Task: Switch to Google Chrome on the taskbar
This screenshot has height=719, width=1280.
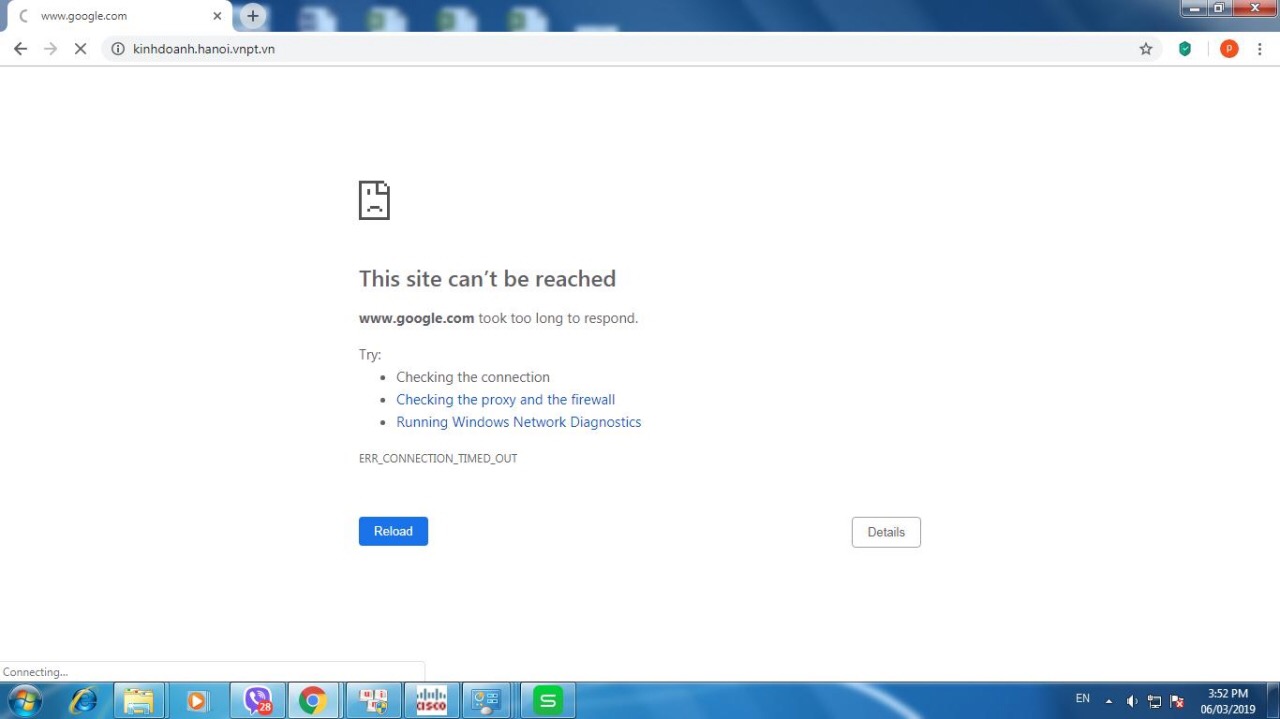Action: pos(313,701)
